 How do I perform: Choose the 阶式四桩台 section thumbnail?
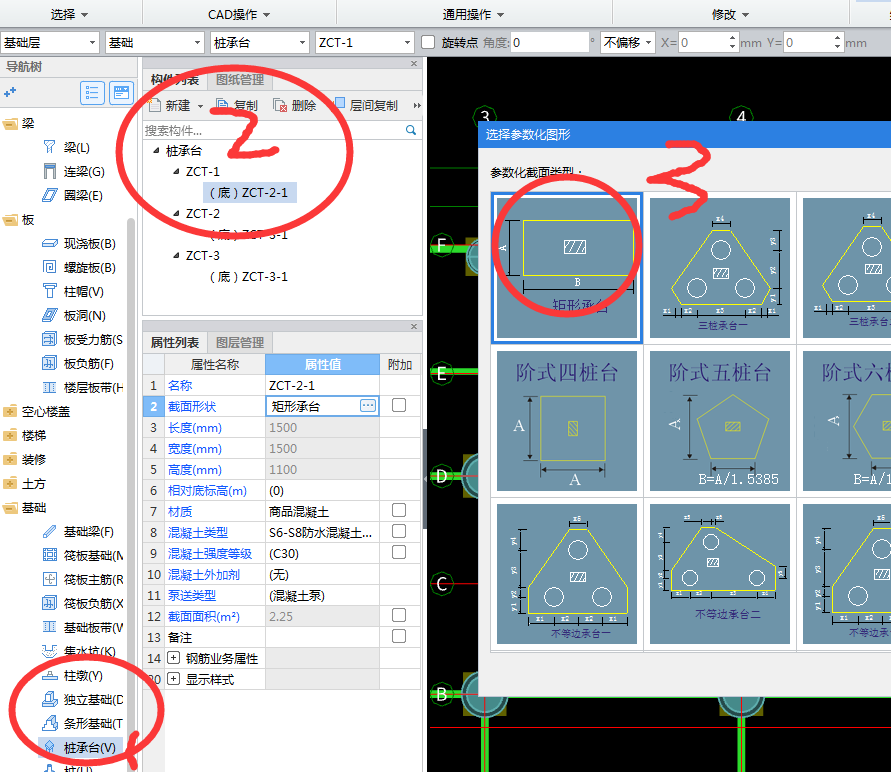click(x=567, y=421)
